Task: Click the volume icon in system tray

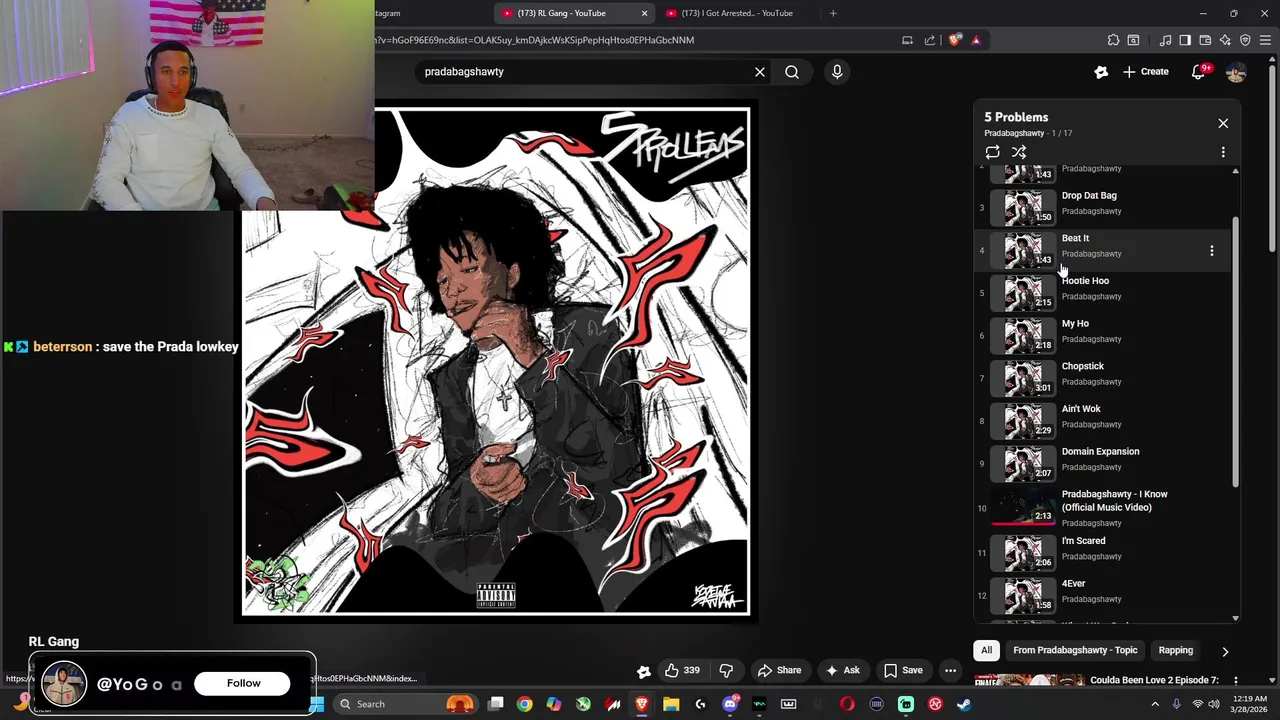Action: (x=1214, y=704)
